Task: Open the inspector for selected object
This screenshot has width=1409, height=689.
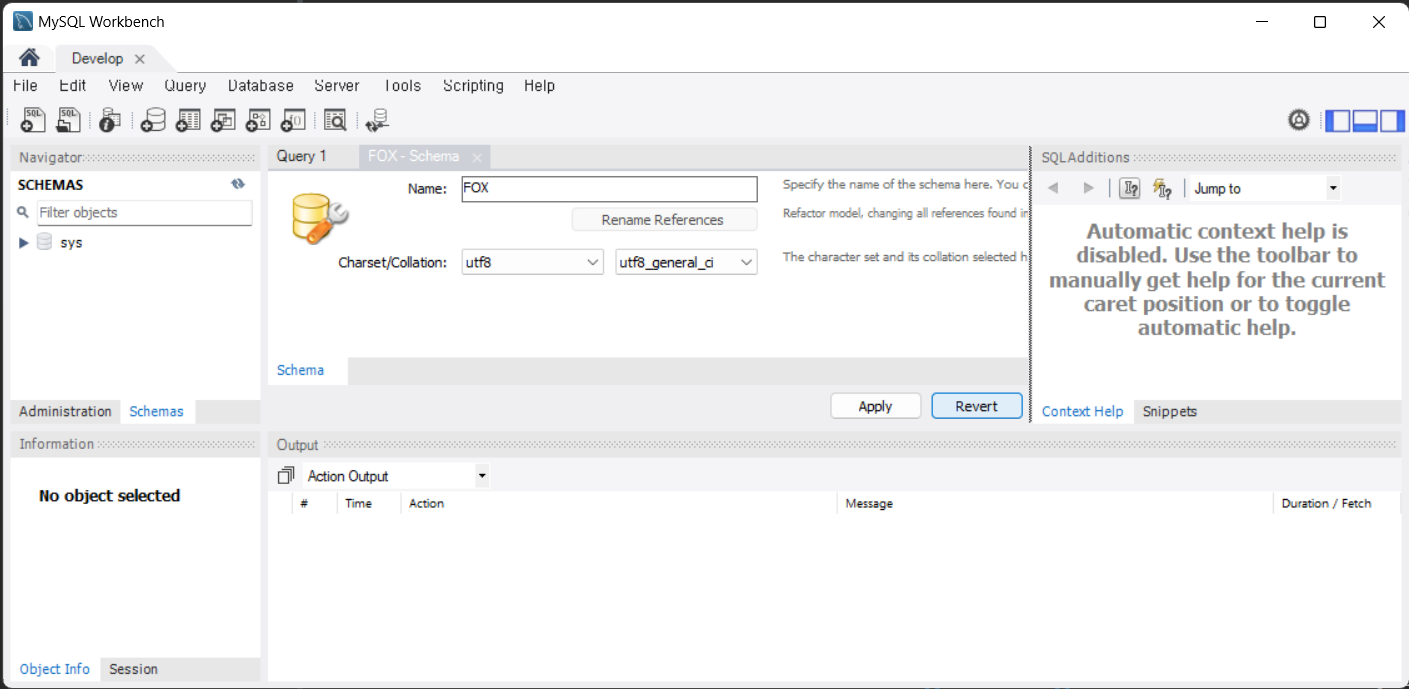Action: (x=110, y=120)
